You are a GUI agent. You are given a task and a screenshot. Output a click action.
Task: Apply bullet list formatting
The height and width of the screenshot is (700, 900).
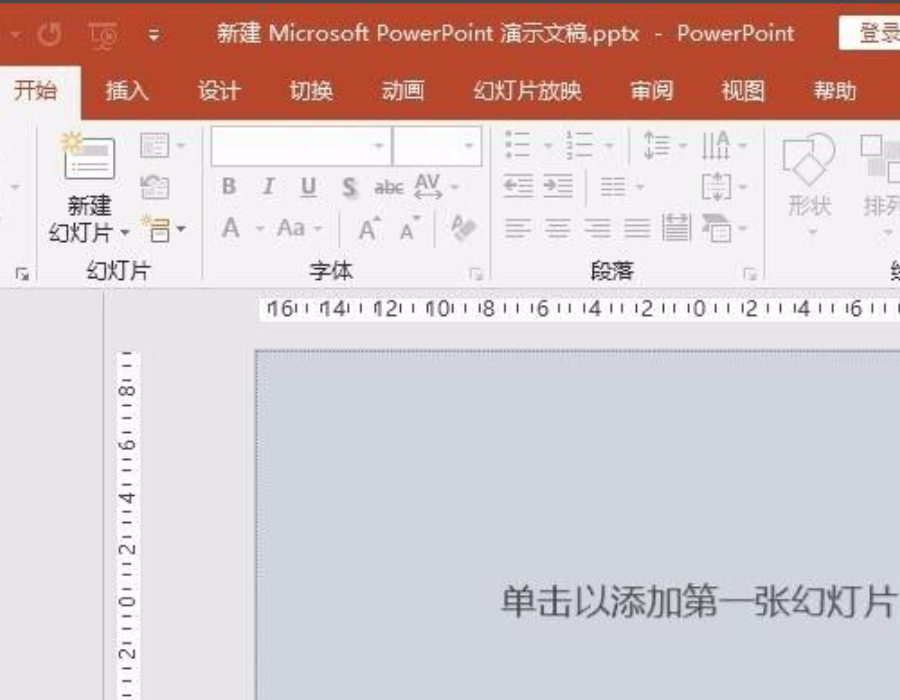click(518, 145)
